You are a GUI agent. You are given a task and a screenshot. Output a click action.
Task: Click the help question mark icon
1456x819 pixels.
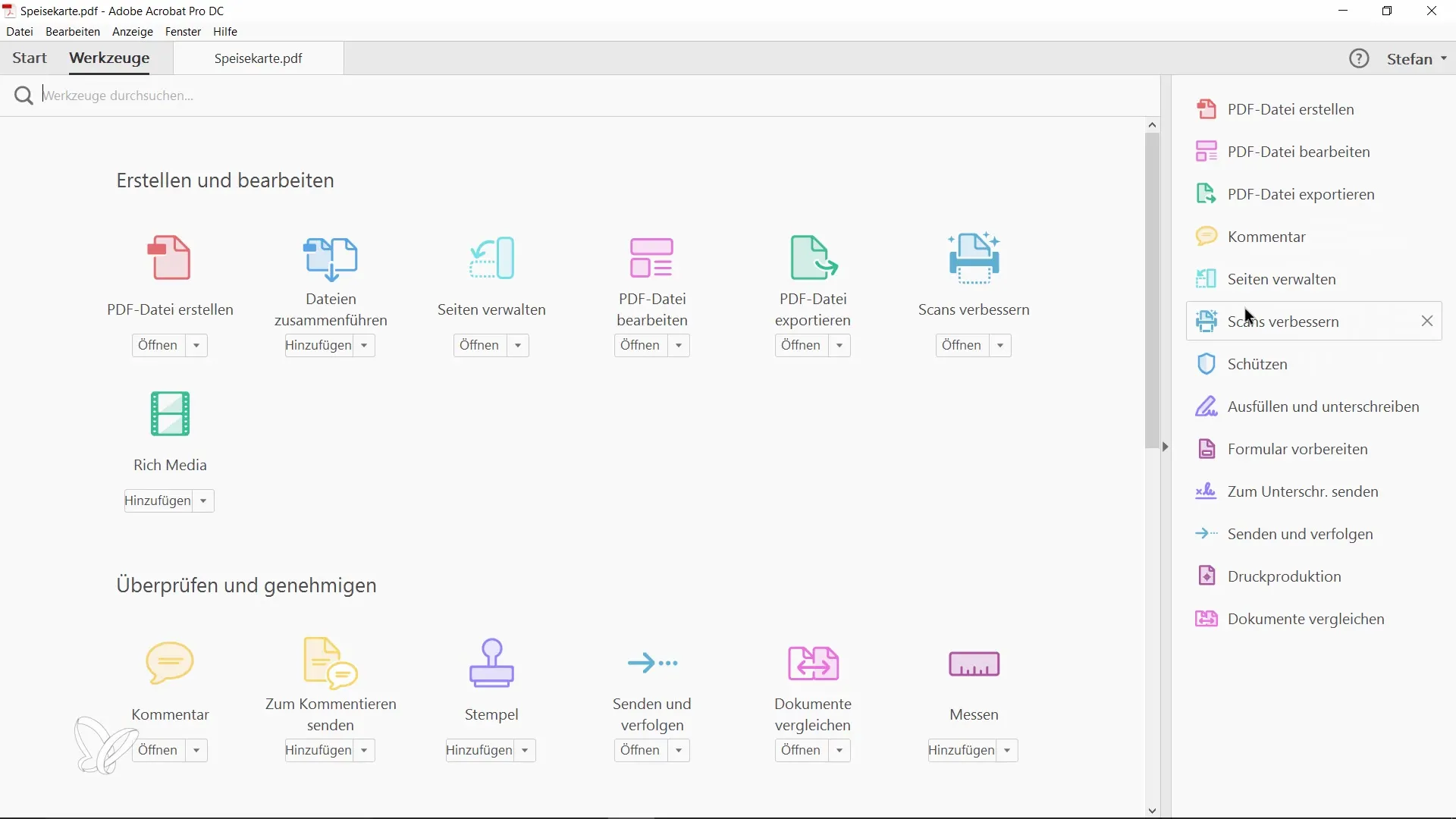pos(1359,58)
